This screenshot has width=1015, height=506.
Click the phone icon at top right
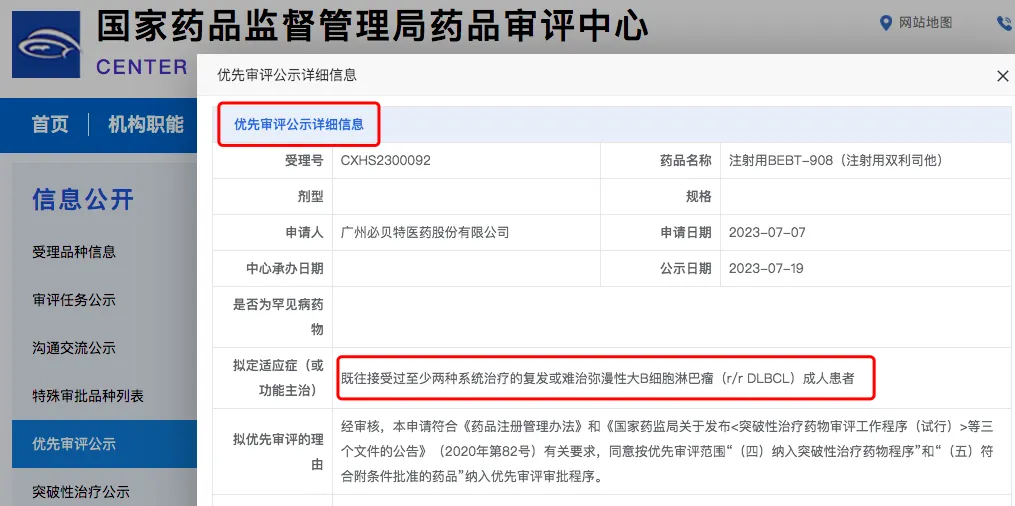1005,25
